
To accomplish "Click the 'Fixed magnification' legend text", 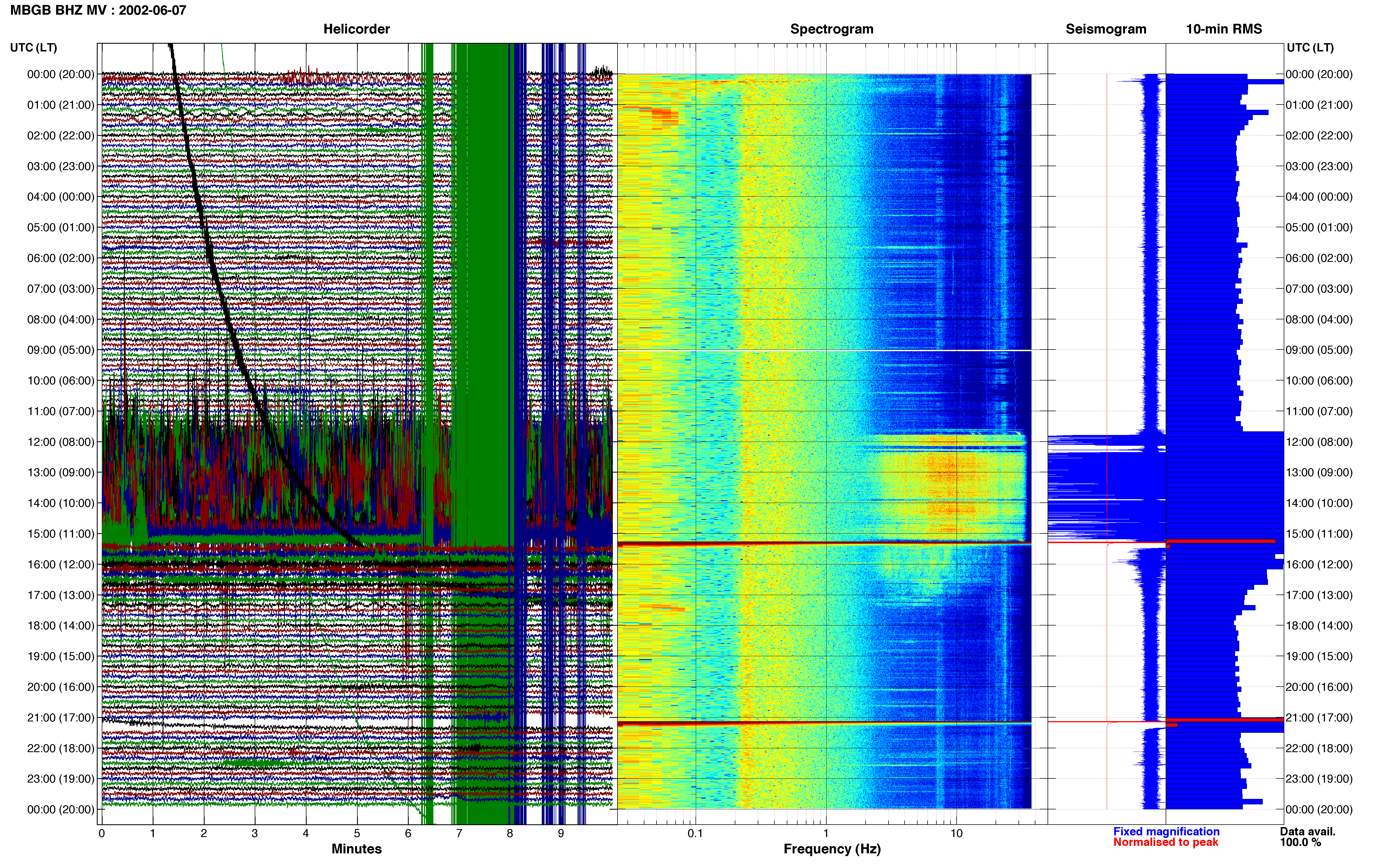I will pyautogui.click(x=1166, y=831).
